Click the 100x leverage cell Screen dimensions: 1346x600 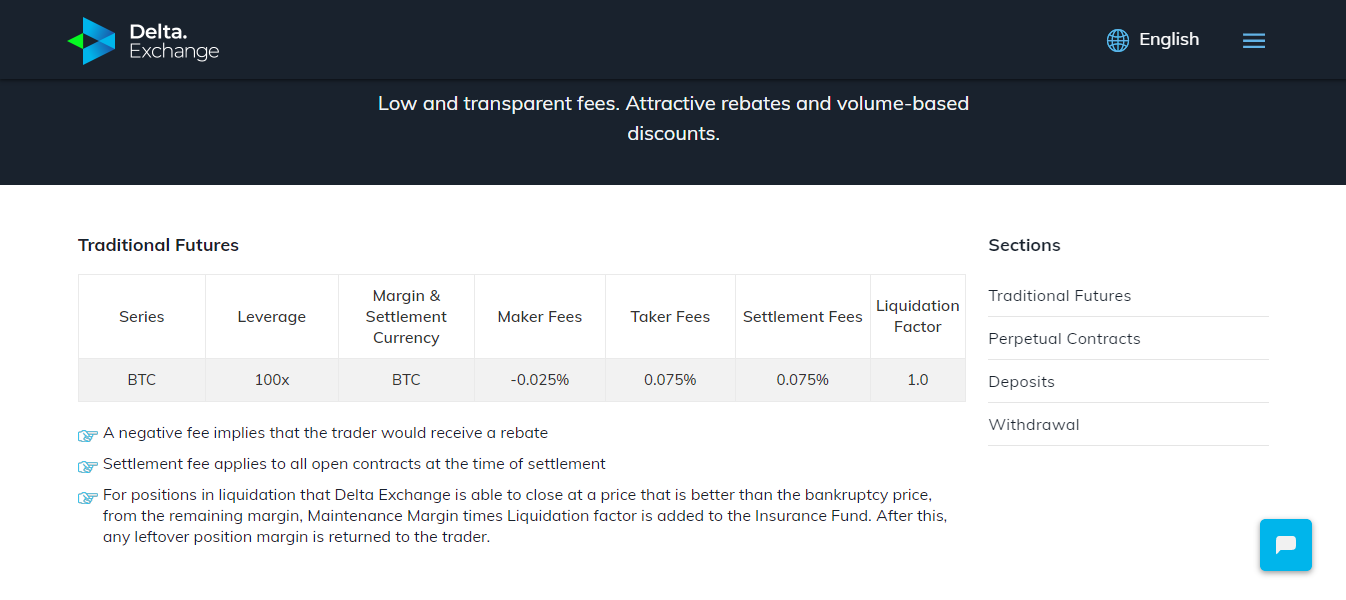pyautogui.click(x=272, y=380)
